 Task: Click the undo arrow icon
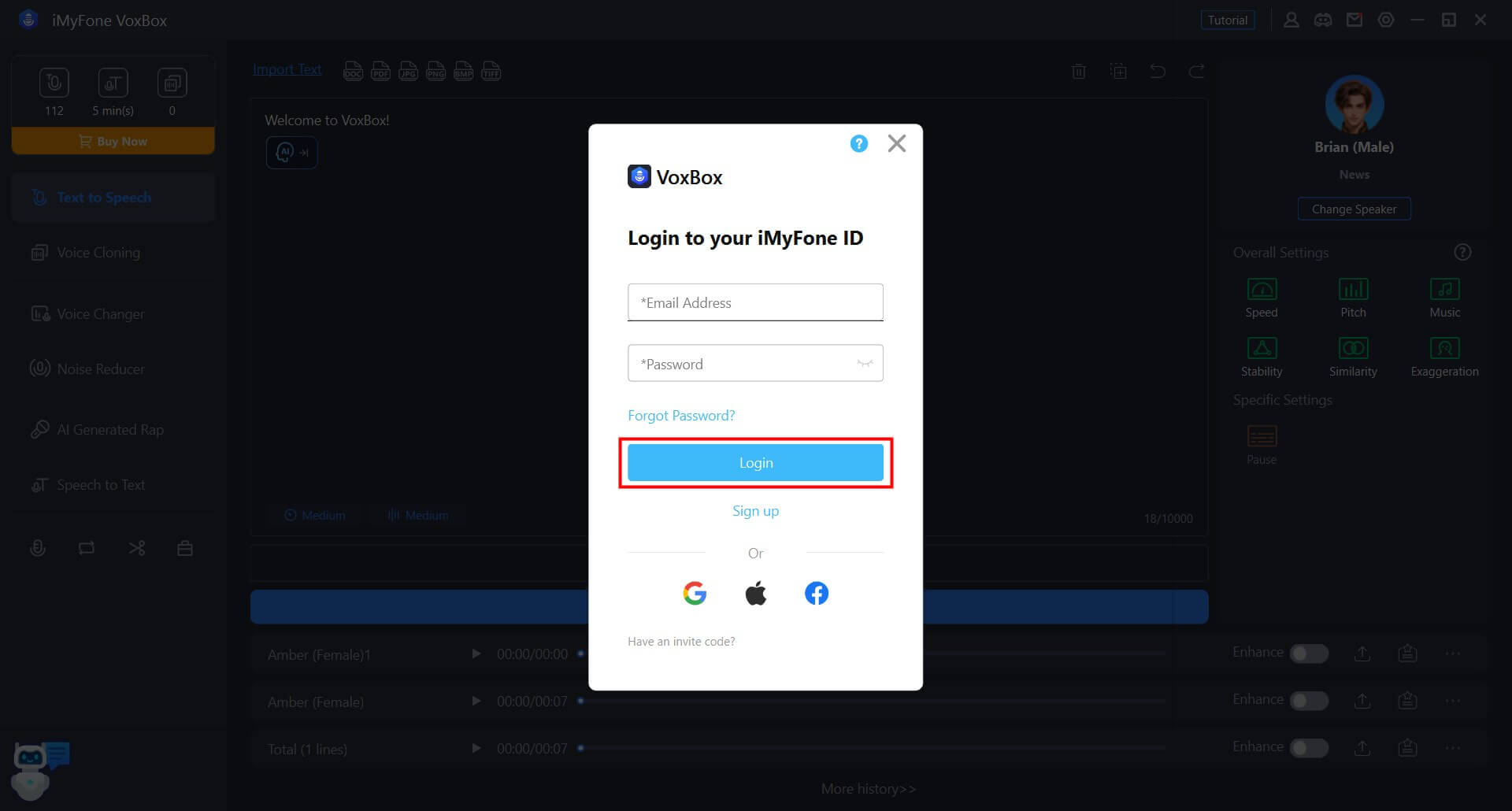tap(1158, 72)
